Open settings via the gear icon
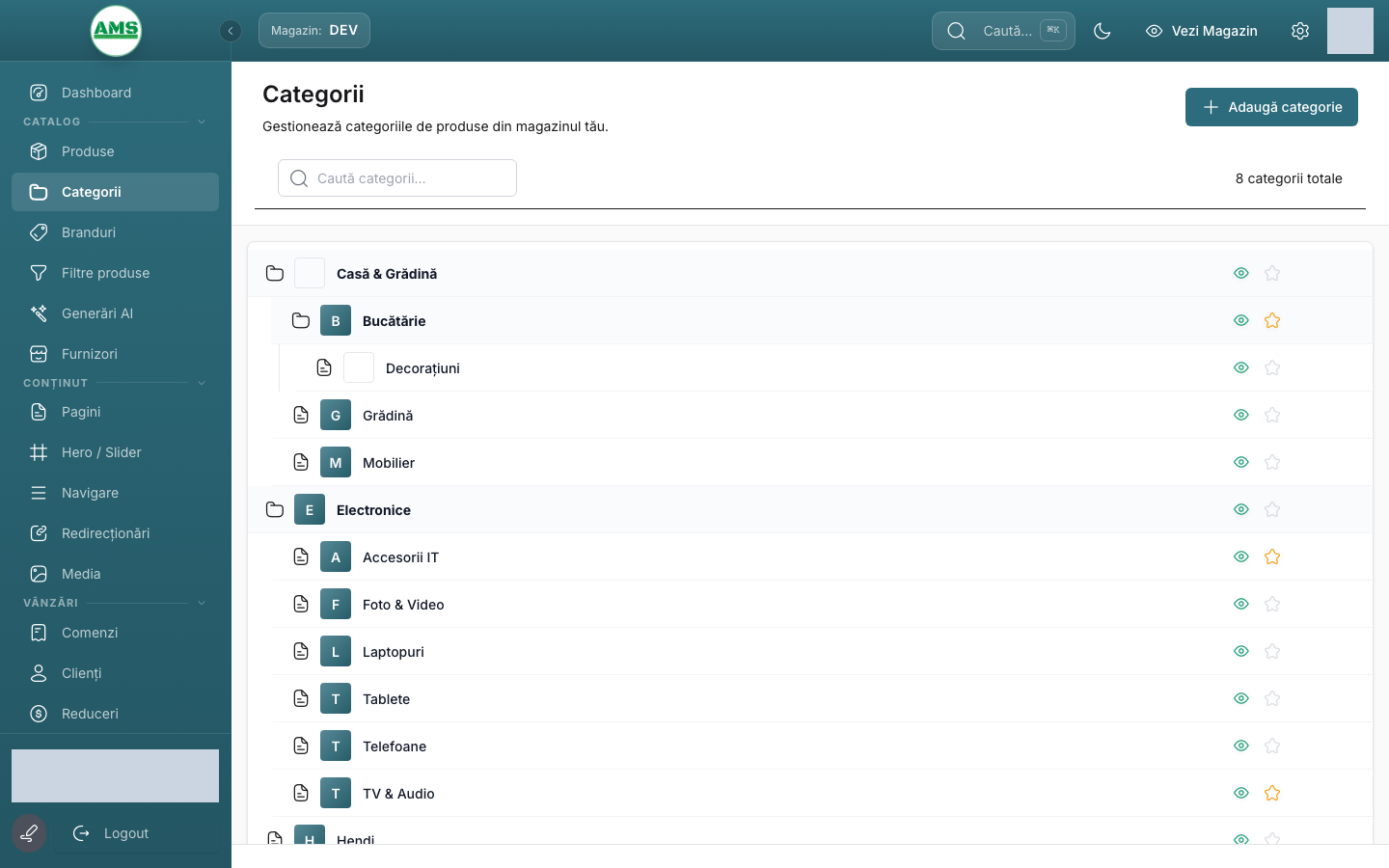Screen dimensions: 1389x868 coord(1300,31)
